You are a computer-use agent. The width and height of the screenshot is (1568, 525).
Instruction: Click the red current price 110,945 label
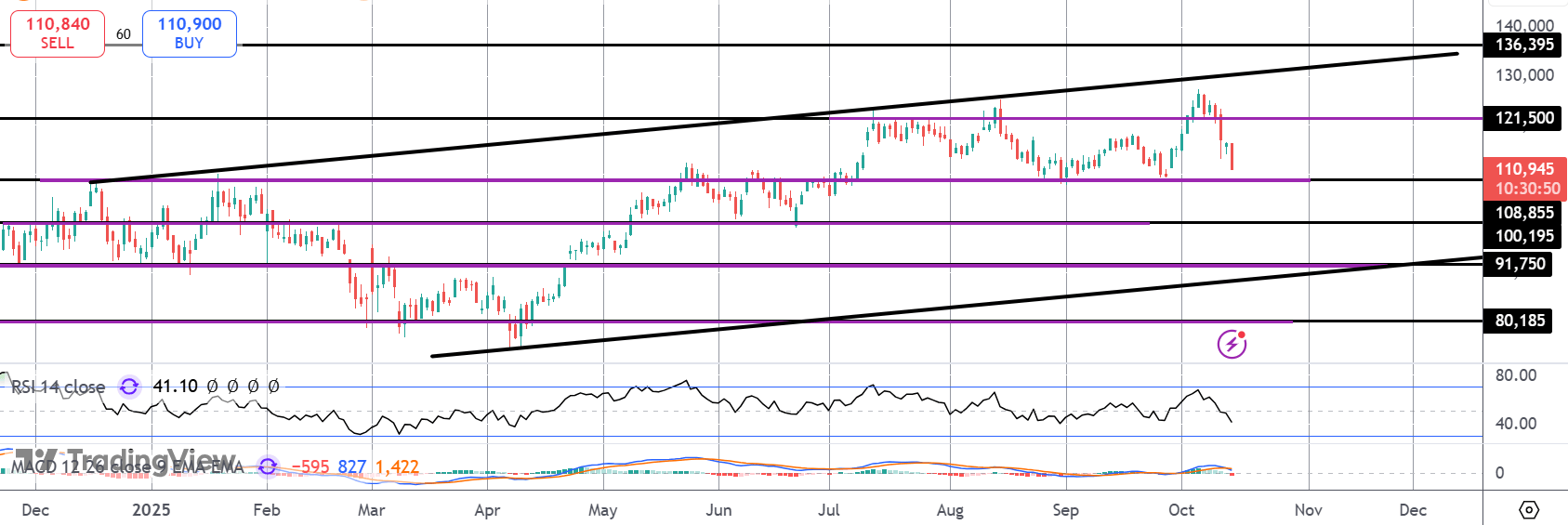[1523, 169]
